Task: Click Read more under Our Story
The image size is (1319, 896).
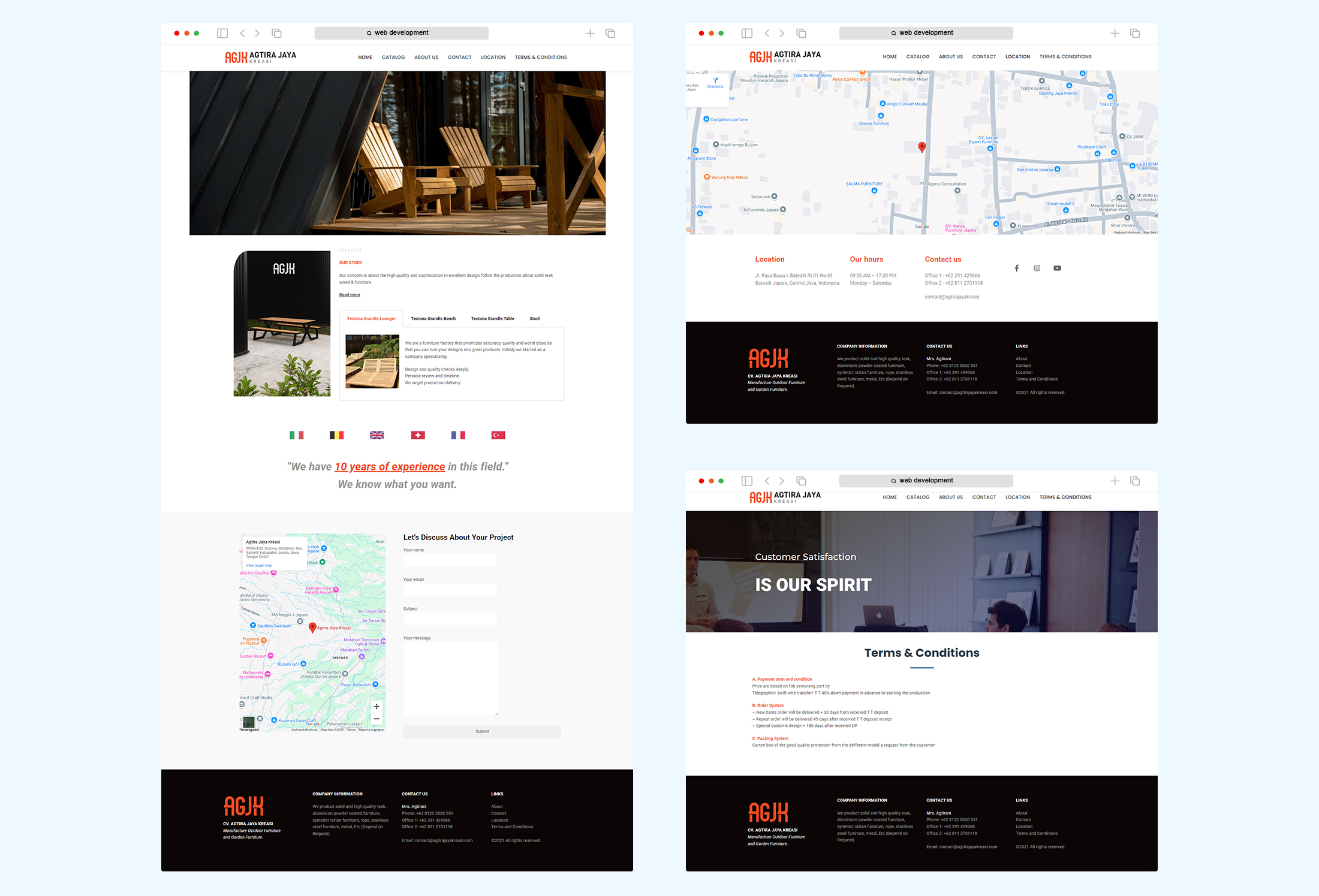Action: 349,294
